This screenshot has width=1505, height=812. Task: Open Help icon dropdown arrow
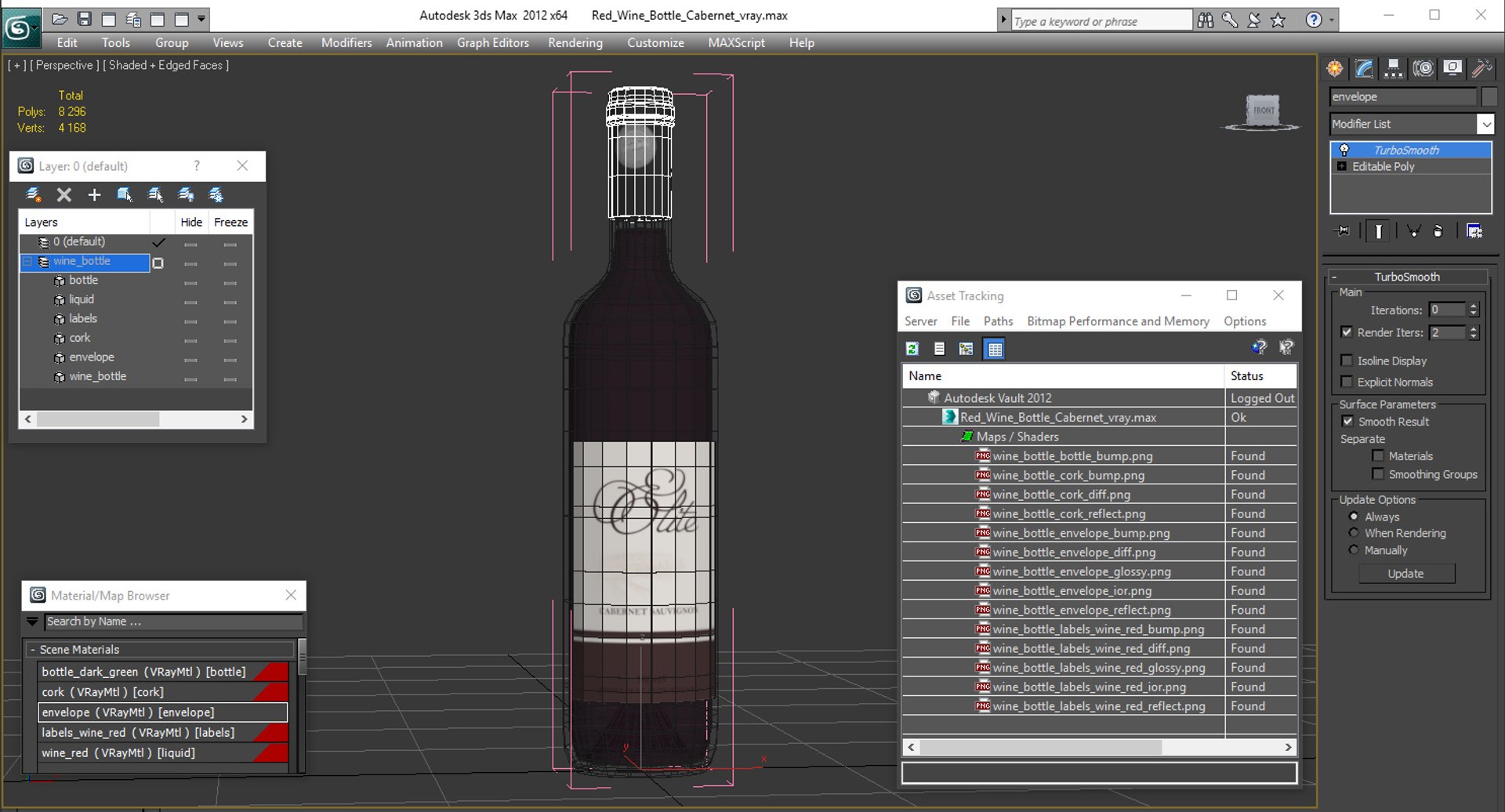tap(1331, 20)
